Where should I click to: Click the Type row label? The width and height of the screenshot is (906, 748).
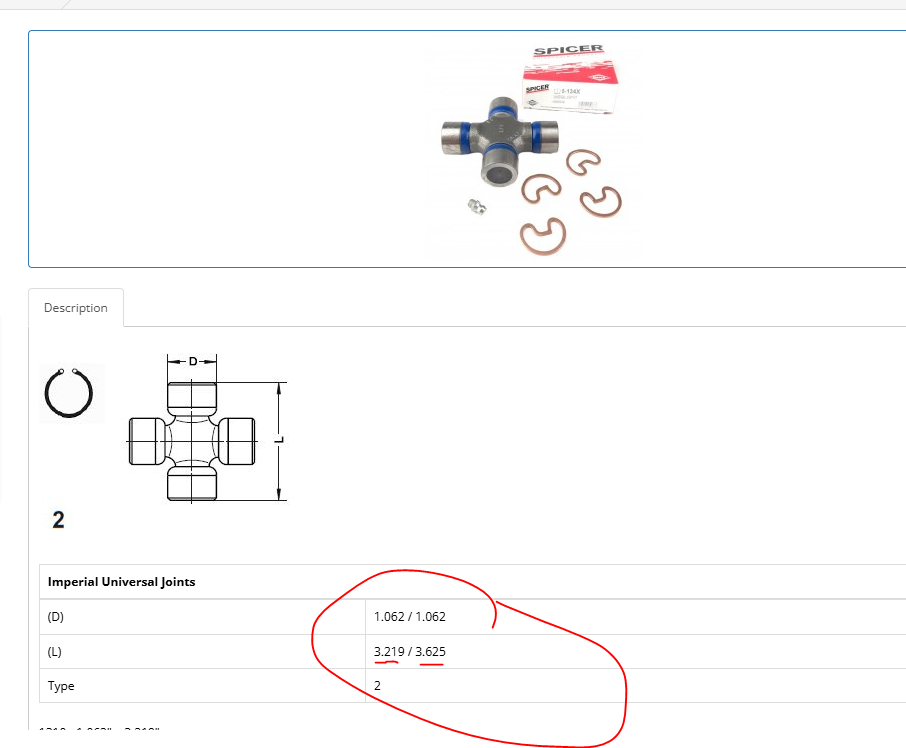(61, 686)
